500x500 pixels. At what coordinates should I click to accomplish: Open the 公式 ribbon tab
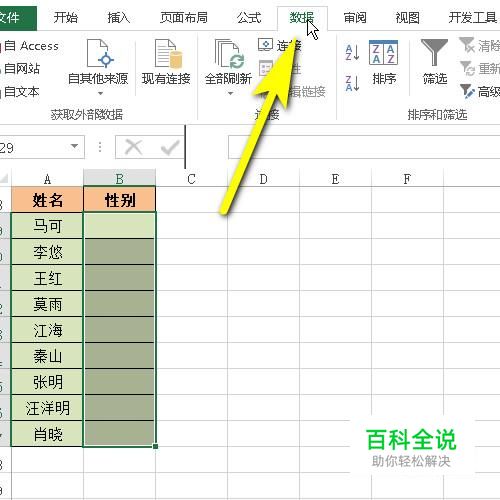click(x=249, y=17)
